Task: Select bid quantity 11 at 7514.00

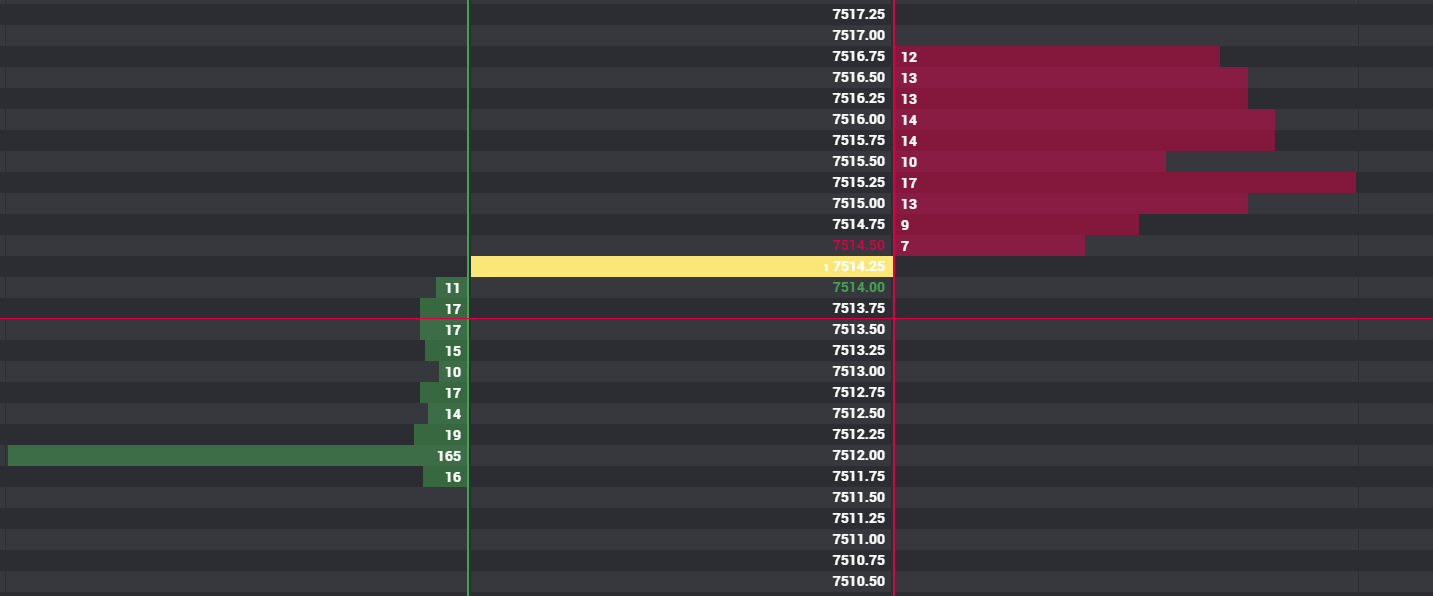Action: click(453, 288)
